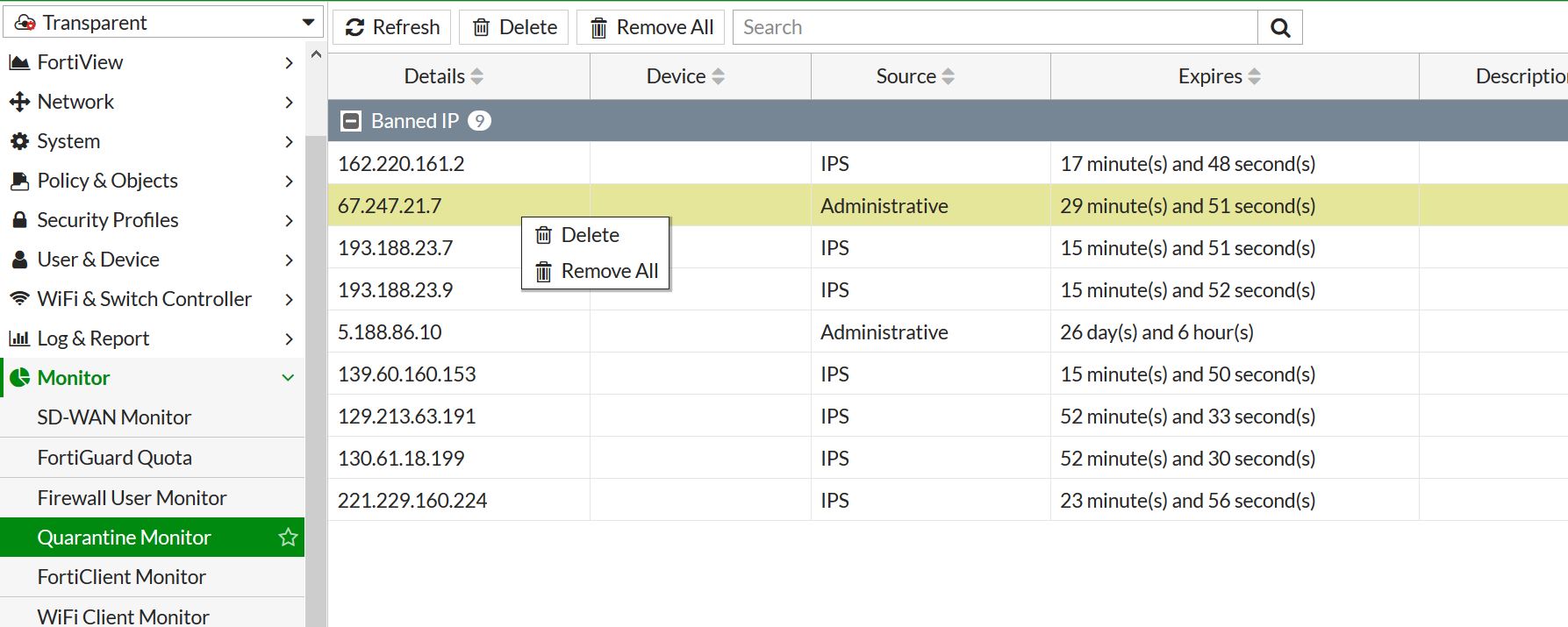Choose Remove All from the context menu
Screen dimensions: 1568x627
click(x=596, y=271)
